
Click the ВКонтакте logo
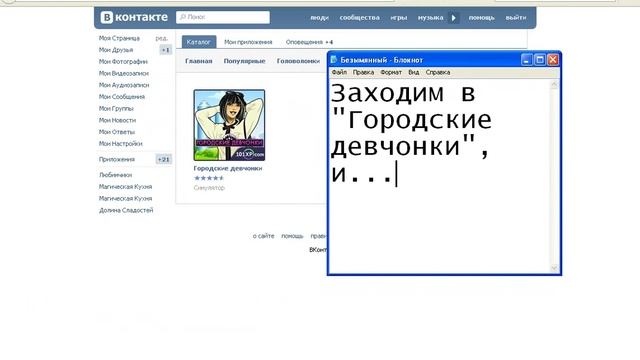point(134,17)
